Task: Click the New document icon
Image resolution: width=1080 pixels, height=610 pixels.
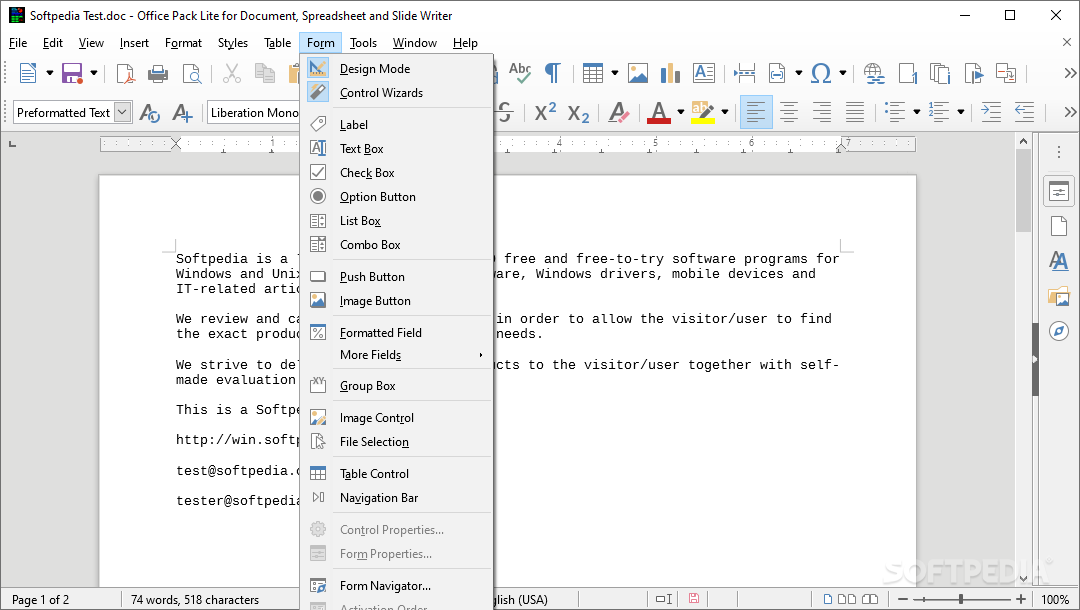Action: (28, 73)
